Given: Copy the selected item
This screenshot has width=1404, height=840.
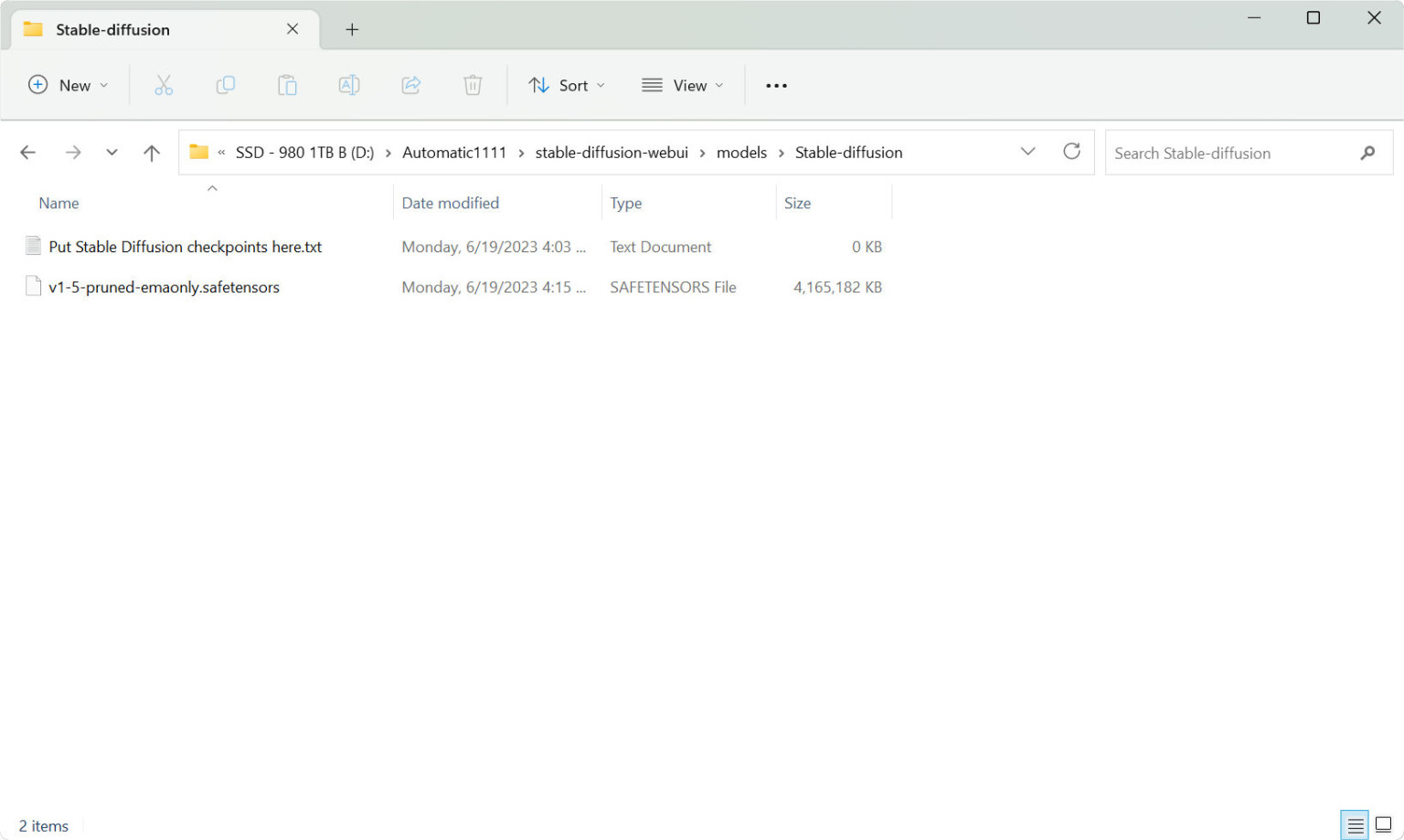Looking at the screenshot, I should click(225, 85).
